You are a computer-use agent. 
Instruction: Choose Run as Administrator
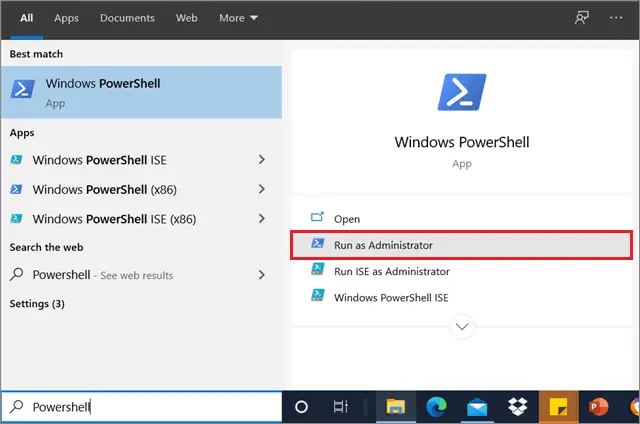point(462,245)
